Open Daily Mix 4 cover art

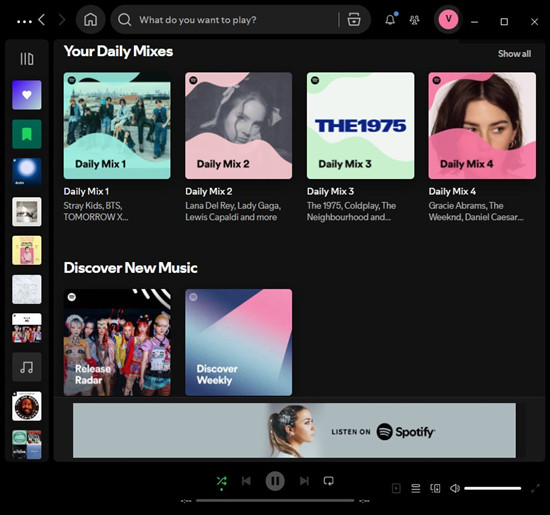click(482, 126)
